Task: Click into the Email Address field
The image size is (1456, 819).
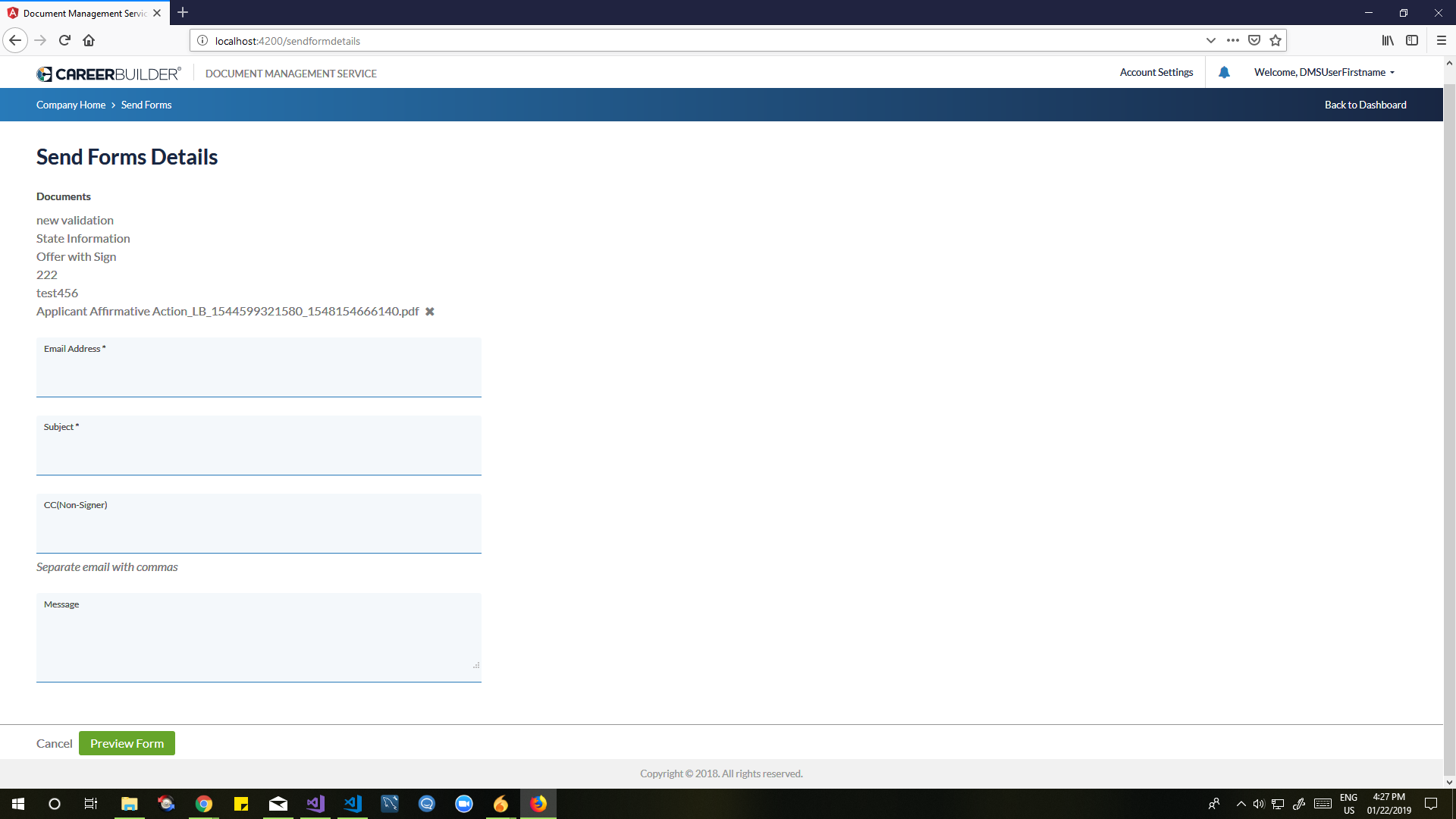Action: point(259,375)
